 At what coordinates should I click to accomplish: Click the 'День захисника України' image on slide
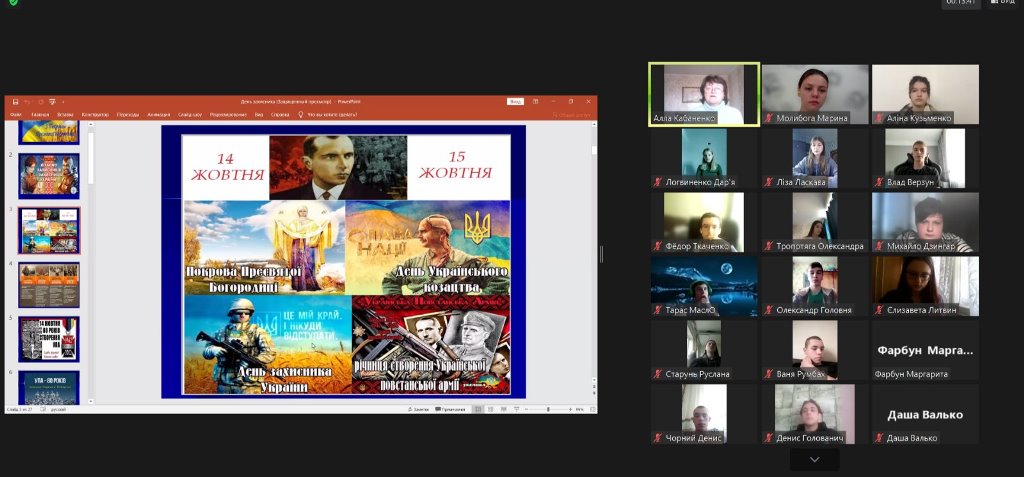pos(268,344)
